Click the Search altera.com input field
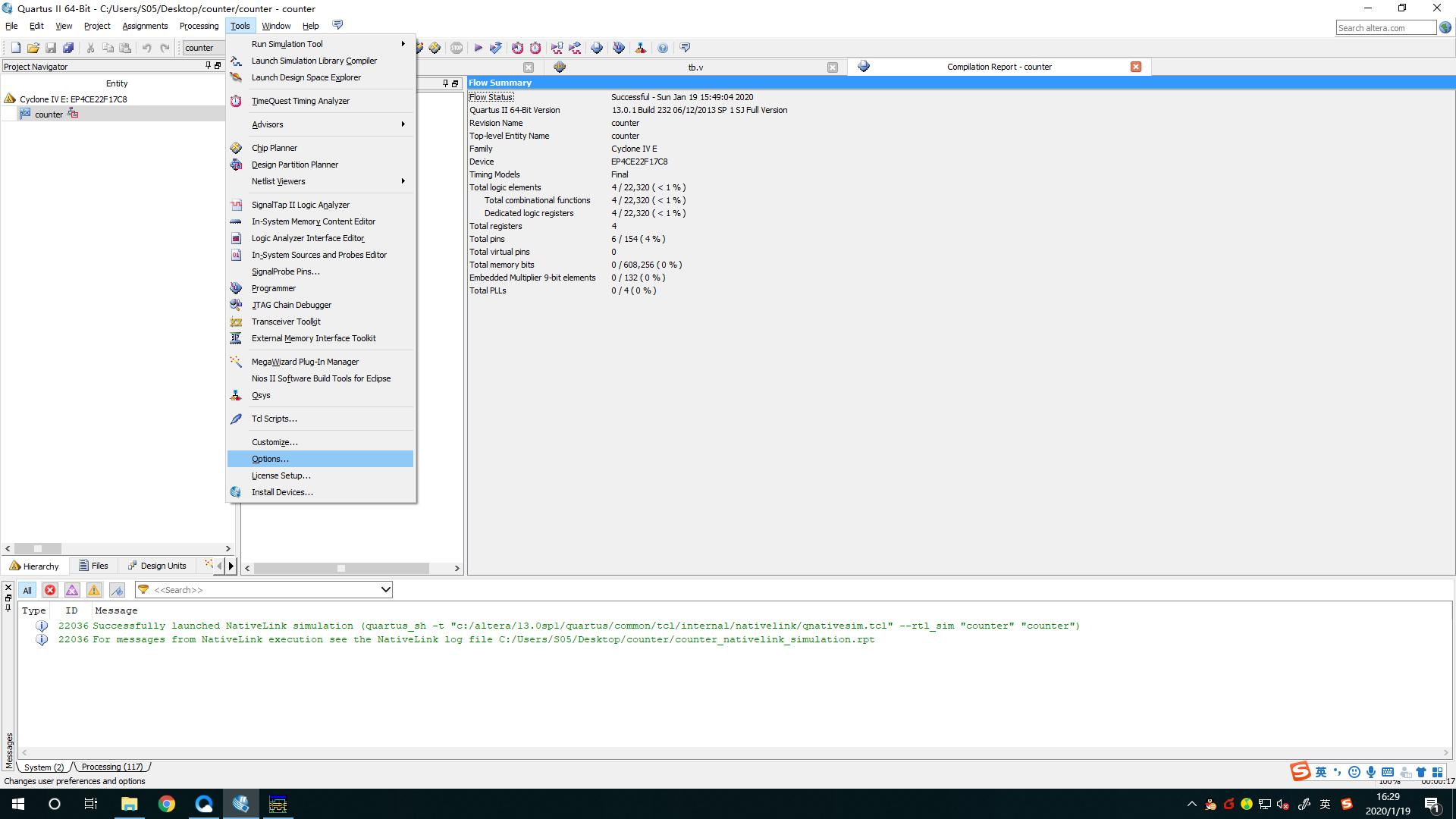The image size is (1456, 819). point(1385,28)
